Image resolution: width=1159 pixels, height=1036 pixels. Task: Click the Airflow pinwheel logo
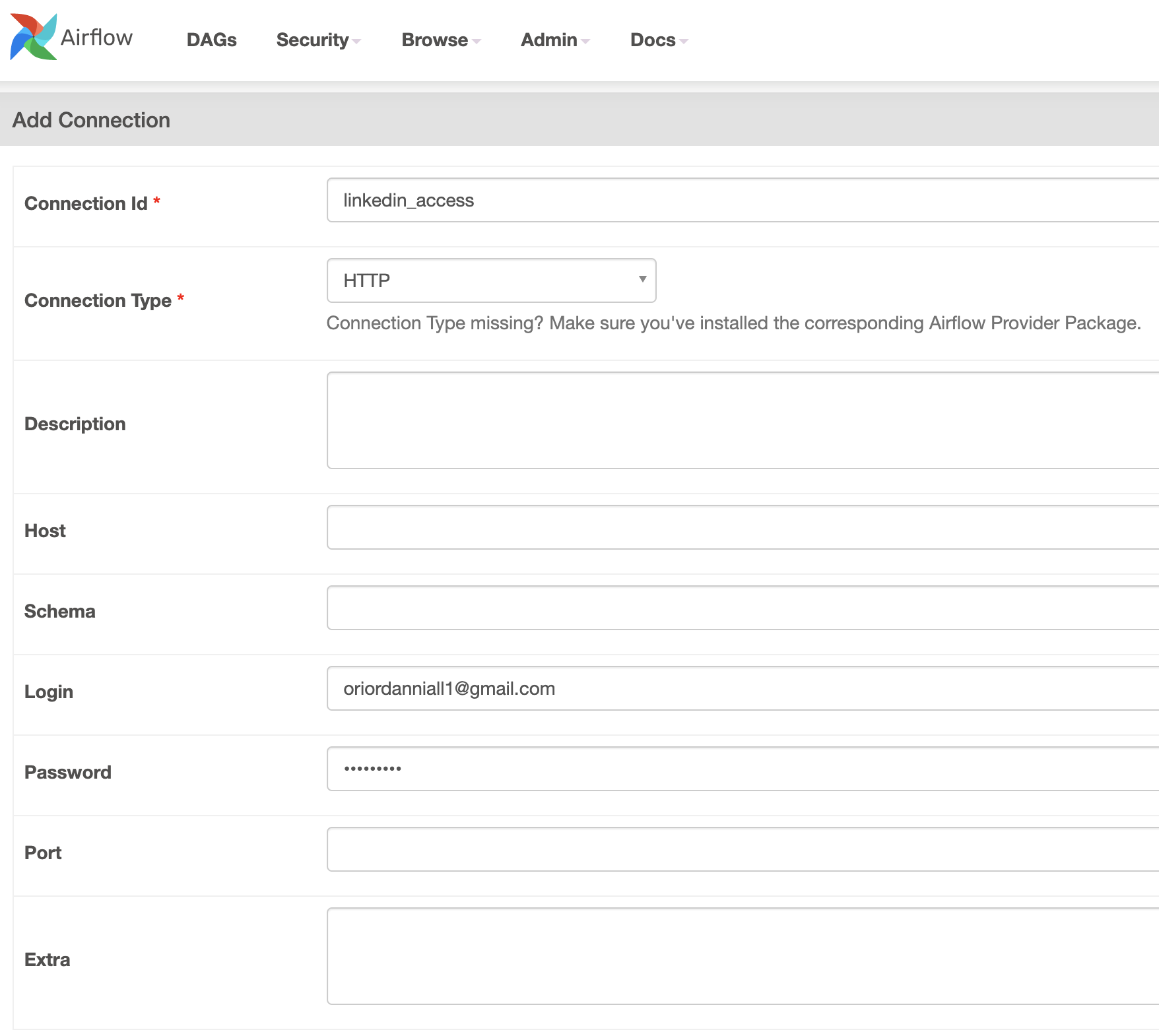click(33, 37)
